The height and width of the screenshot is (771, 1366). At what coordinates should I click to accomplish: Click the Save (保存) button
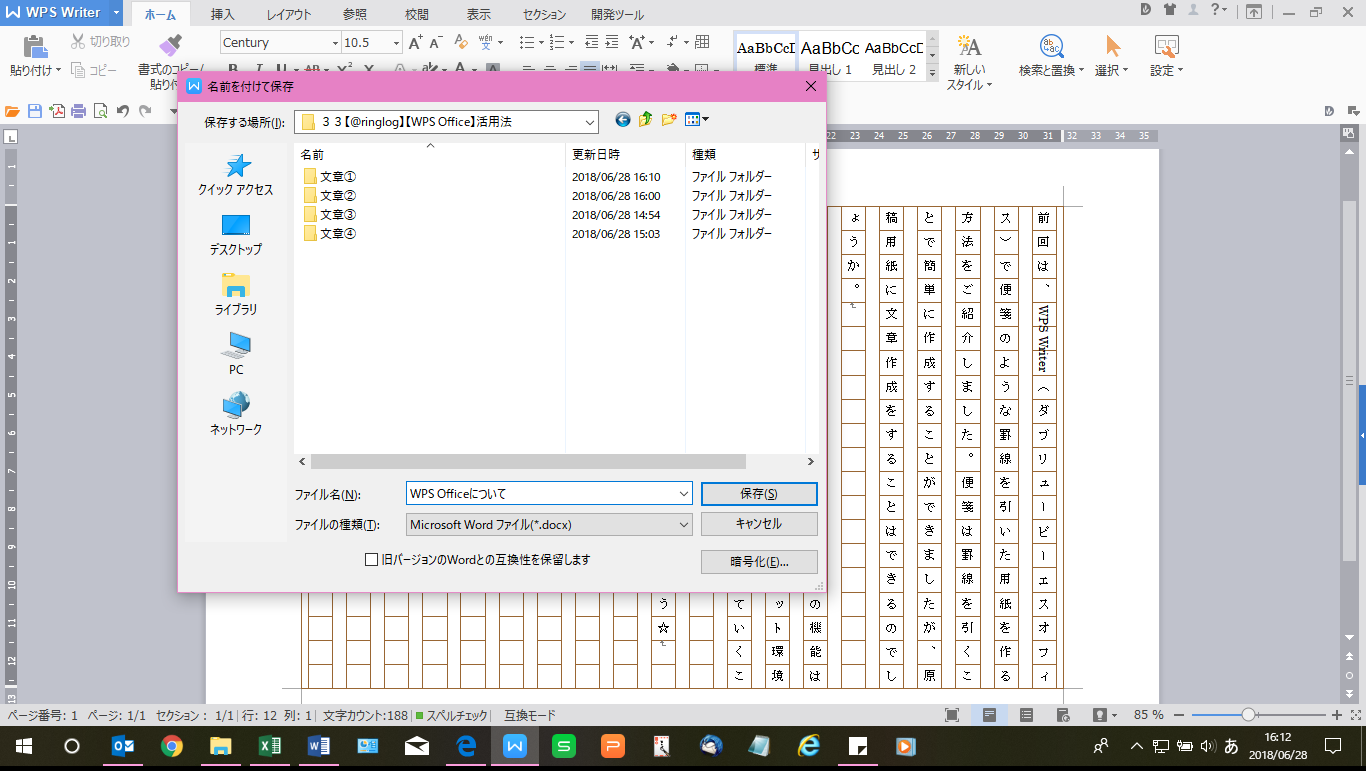coord(759,494)
